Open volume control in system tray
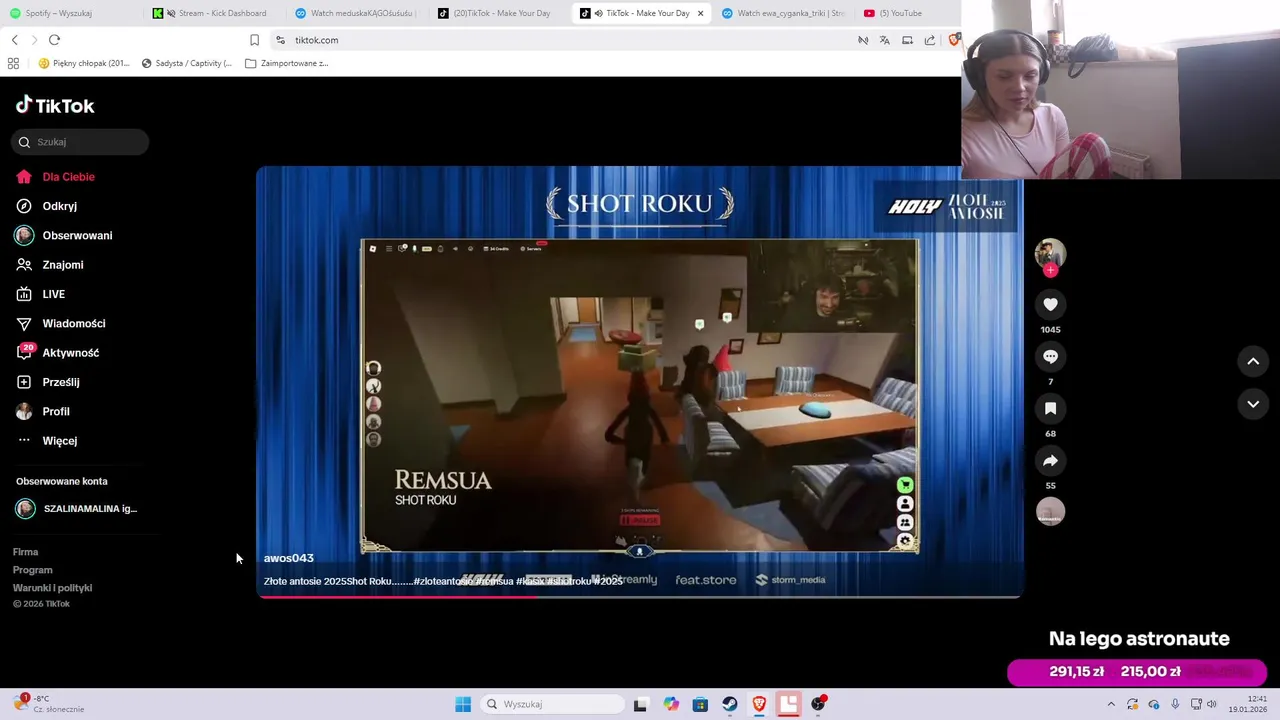Viewport: 1280px width, 720px height. point(1211,704)
